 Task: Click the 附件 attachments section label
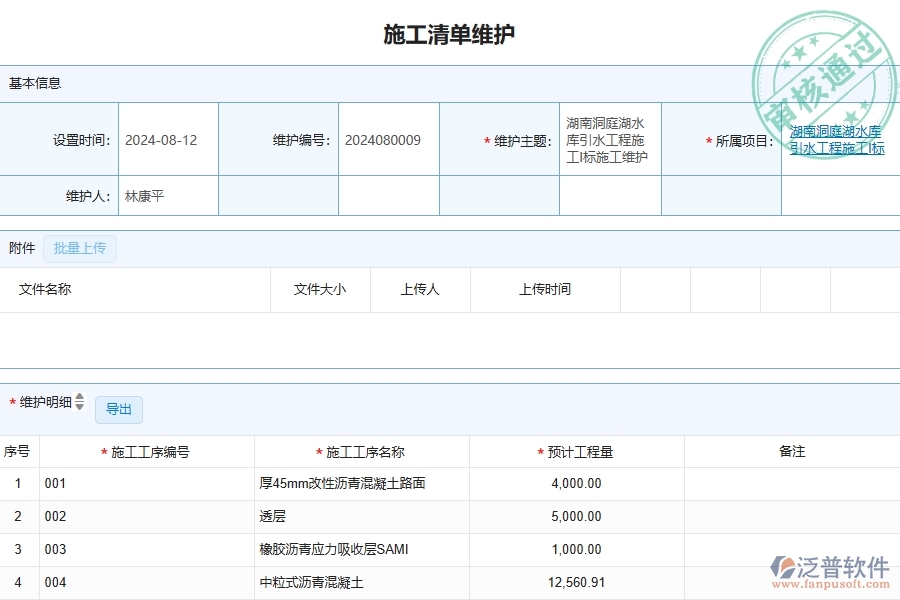coord(21,248)
